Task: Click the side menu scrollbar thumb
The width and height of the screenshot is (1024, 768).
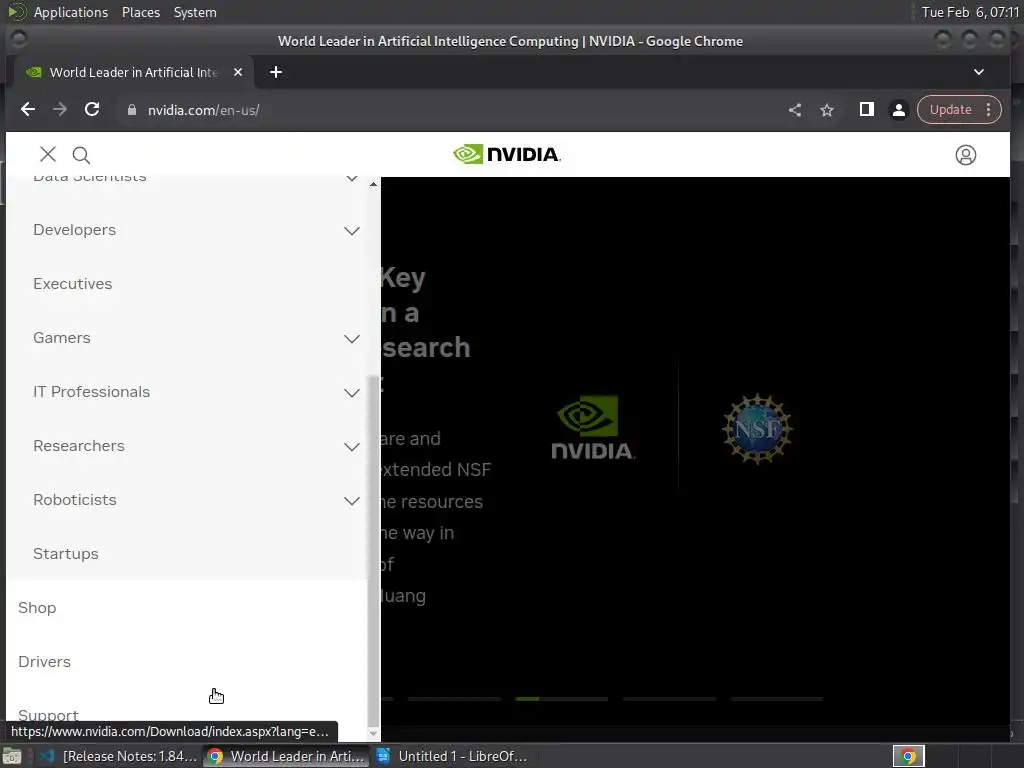Action: [373, 550]
